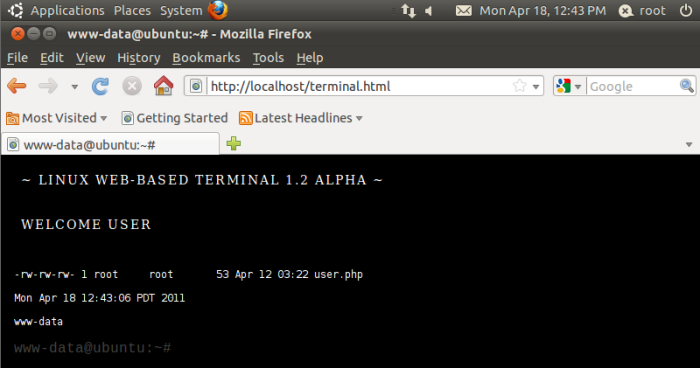Click the power session icon

[686, 10]
